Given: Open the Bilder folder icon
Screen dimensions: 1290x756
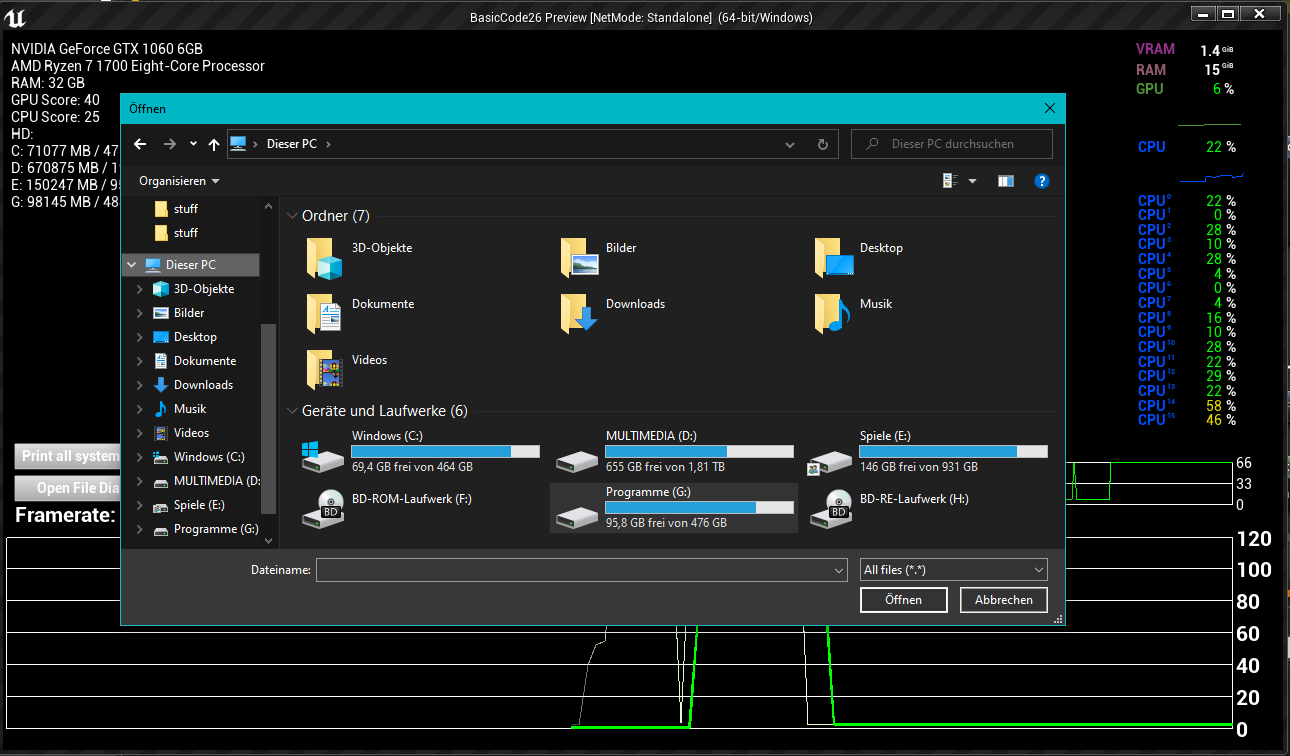Looking at the screenshot, I should tap(579, 258).
